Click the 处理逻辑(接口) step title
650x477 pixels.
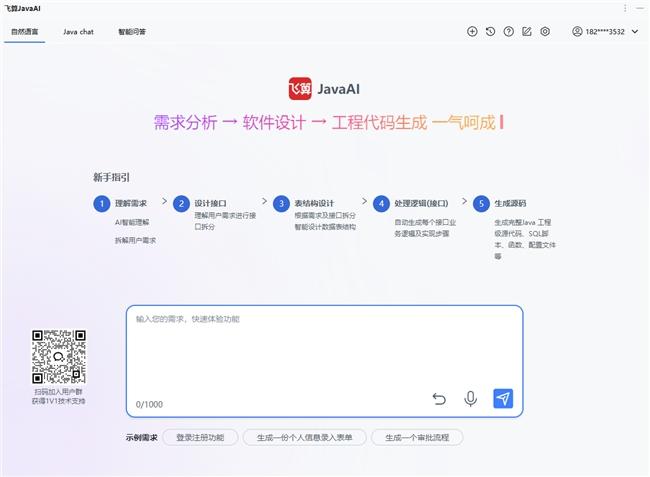tap(421, 203)
